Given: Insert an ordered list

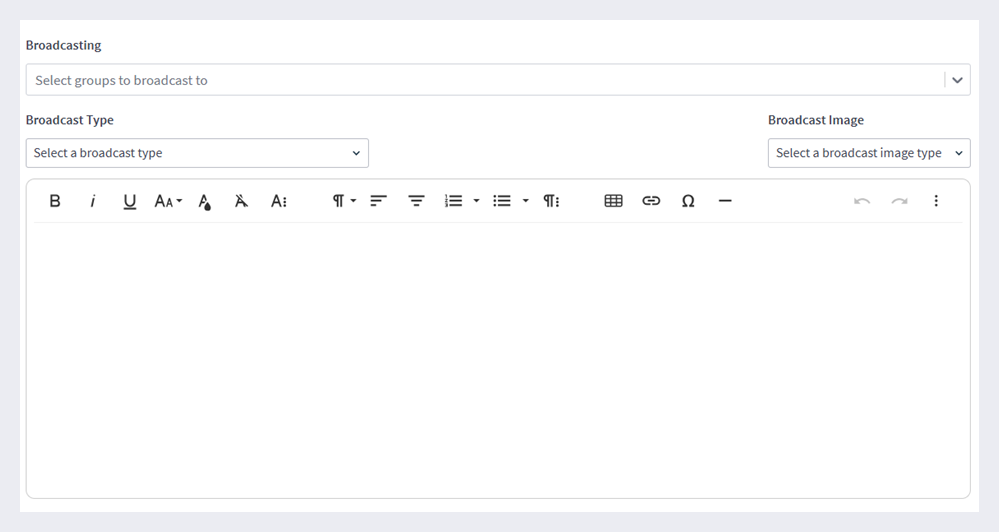Looking at the screenshot, I should tap(453, 201).
